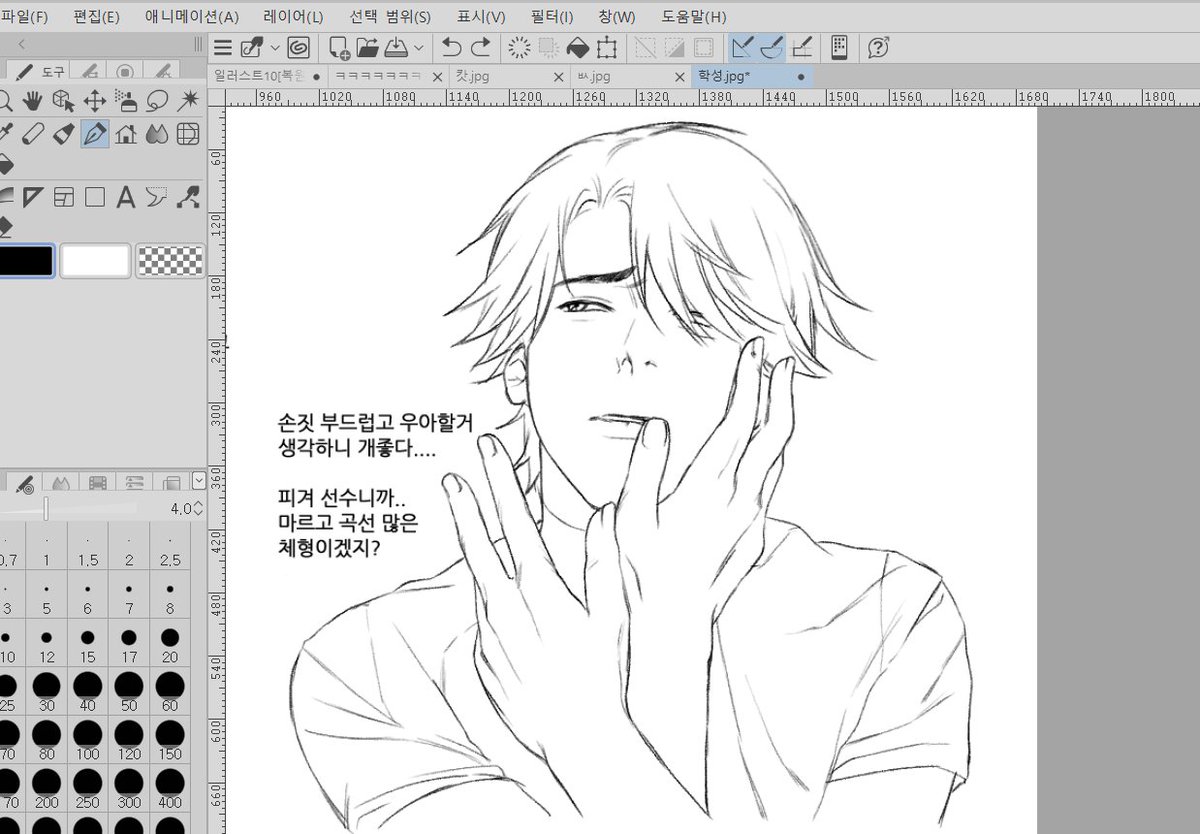Open the hamburger menu in command bar

tap(223, 47)
